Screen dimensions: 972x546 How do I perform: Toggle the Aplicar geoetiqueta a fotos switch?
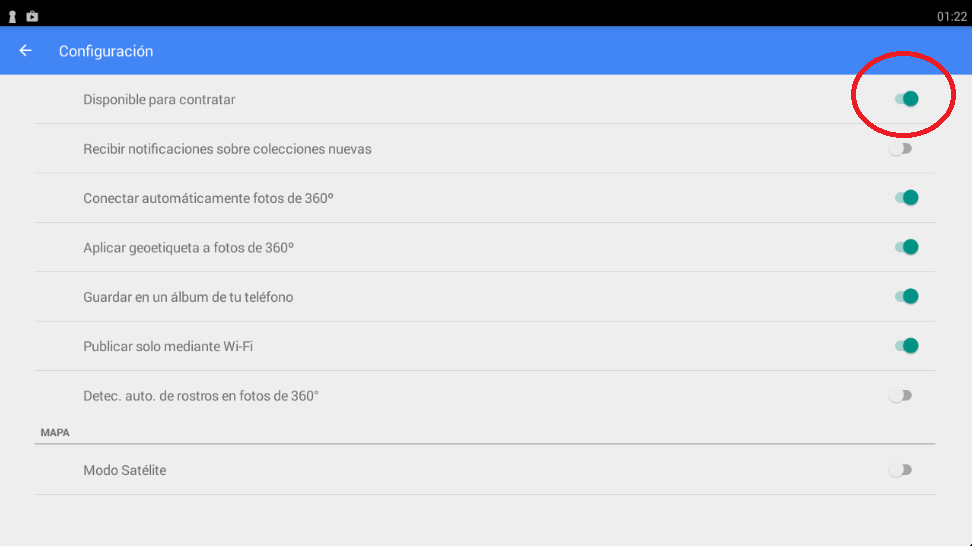(906, 247)
